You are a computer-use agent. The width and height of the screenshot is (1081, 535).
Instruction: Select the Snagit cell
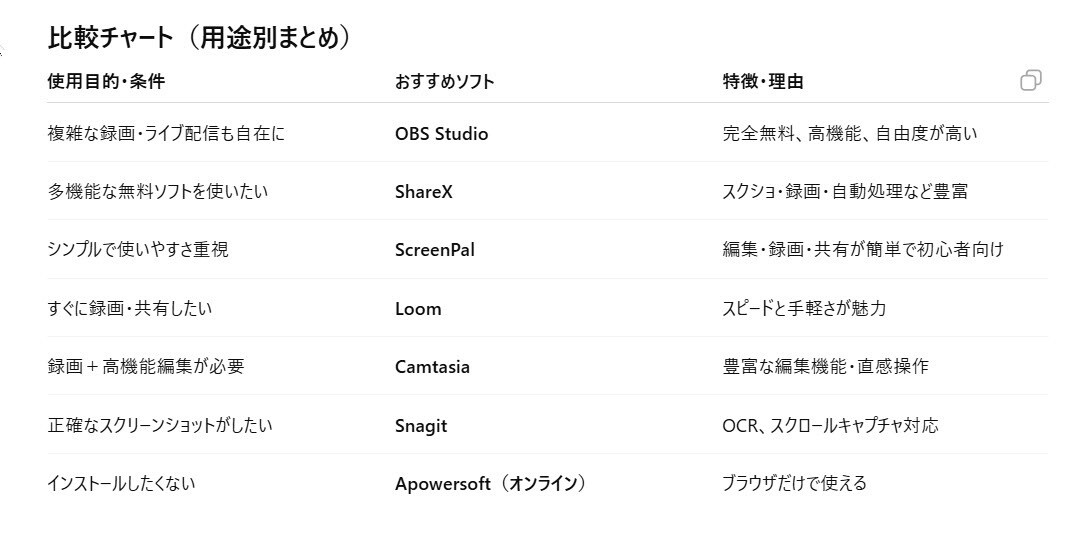tap(421, 426)
